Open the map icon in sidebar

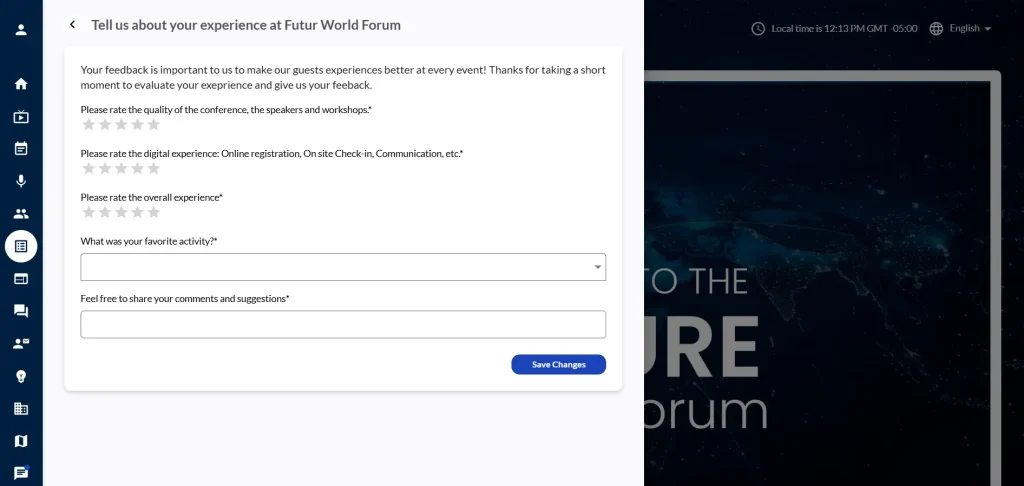tap(21, 441)
